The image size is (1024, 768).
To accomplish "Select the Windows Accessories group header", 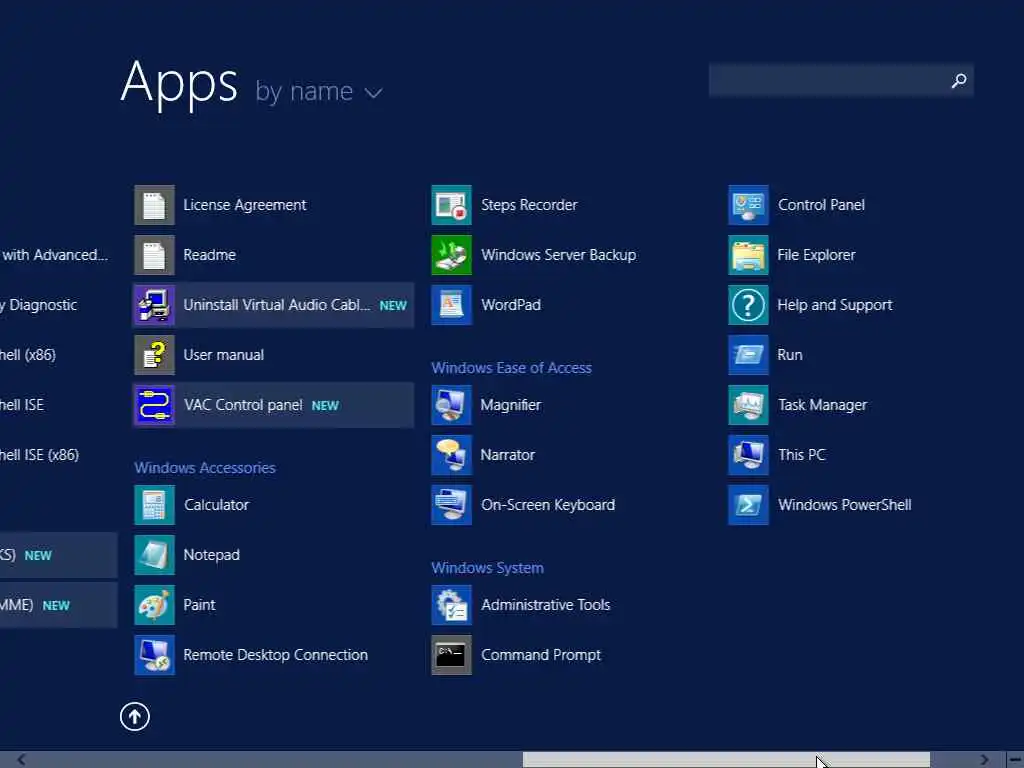I will pyautogui.click(x=205, y=468).
